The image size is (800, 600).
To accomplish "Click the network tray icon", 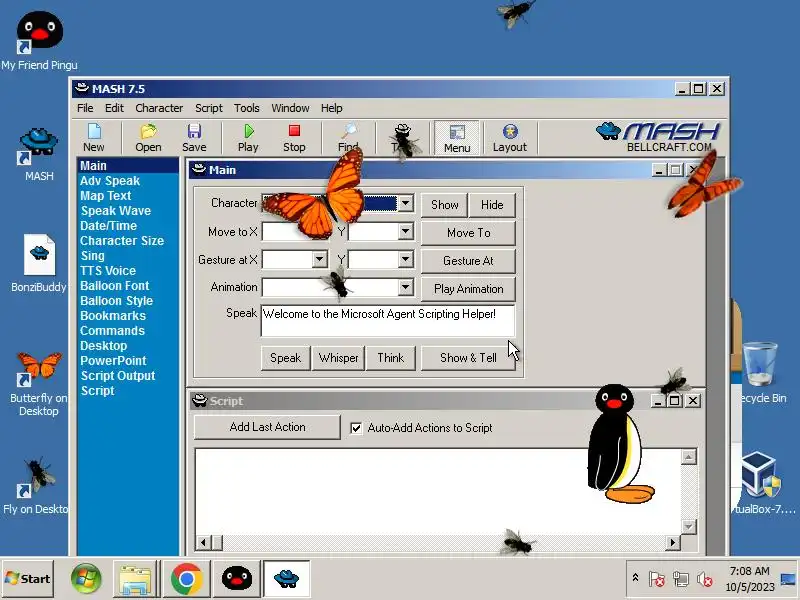I will coord(681,579).
